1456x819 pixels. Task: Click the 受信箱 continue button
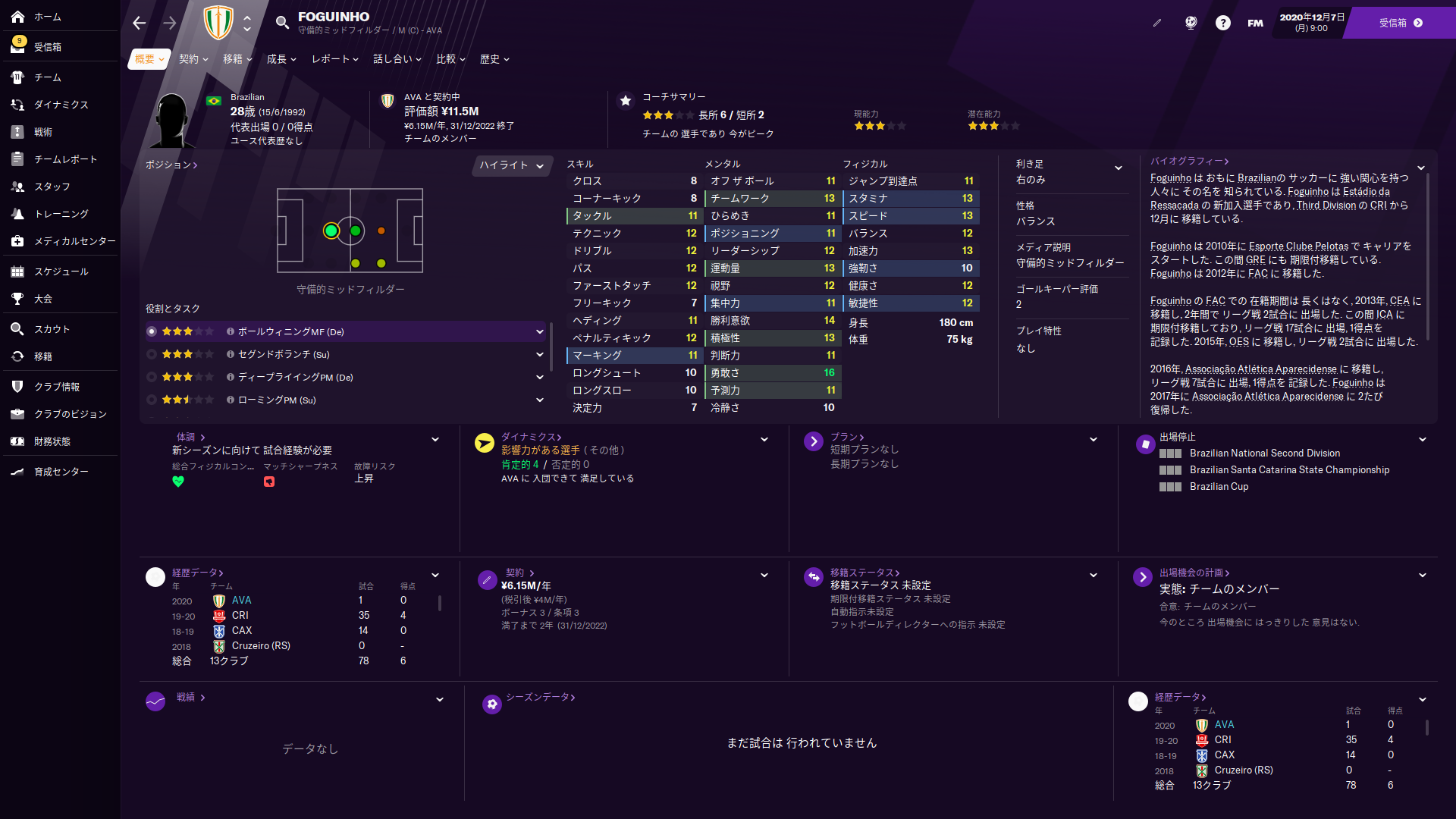[1401, 23]
